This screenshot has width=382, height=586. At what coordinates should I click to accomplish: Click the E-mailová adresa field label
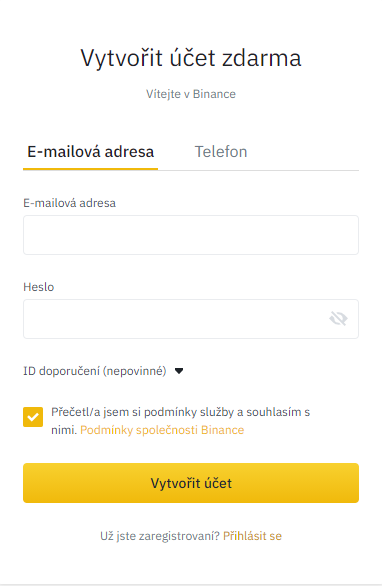(70, 203)
